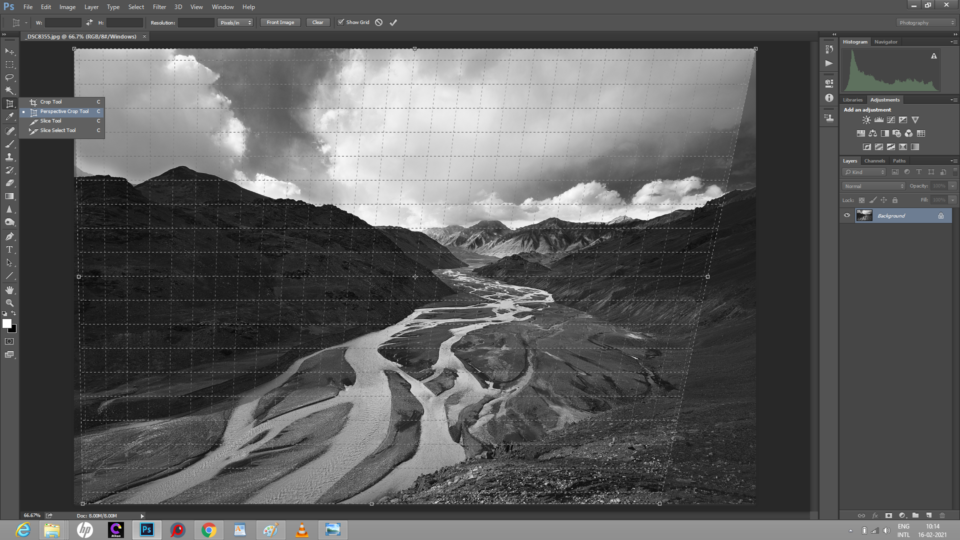This screenshot has width=960, height=540.
Task: Toggle lock all
Action: point(895,200)
